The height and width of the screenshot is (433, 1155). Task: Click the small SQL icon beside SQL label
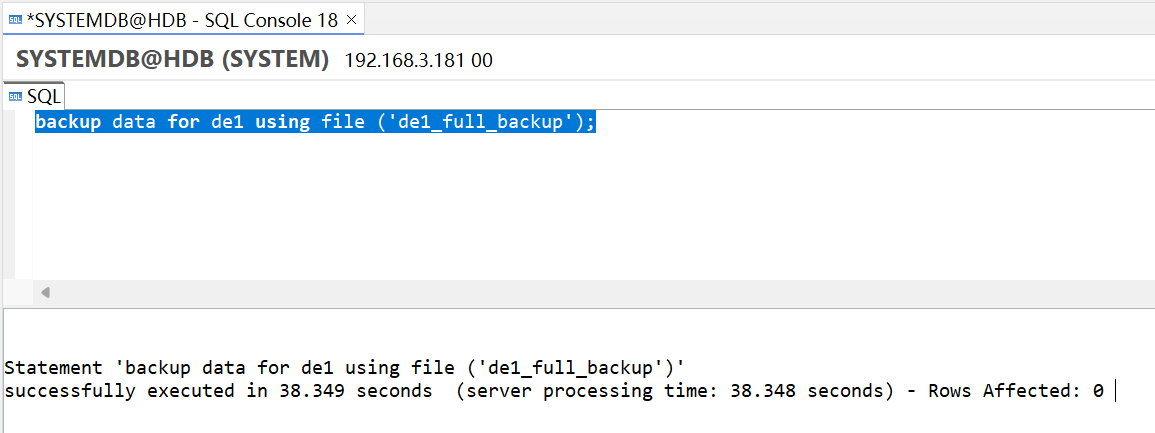coord(15,96)
